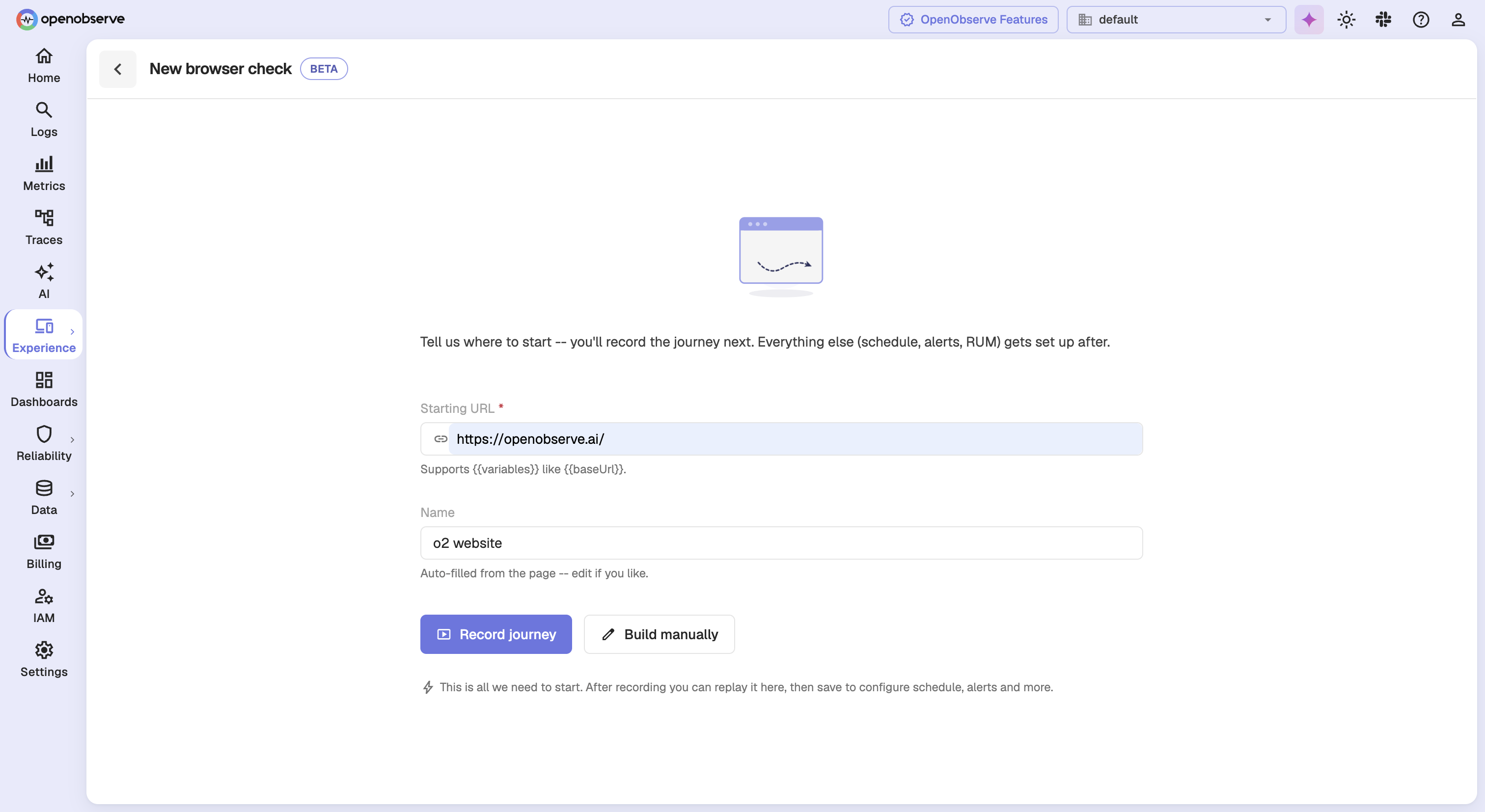Screen dimensions: 1485x812
Task: Open the user profile icon
Action: click(1458, 20)
